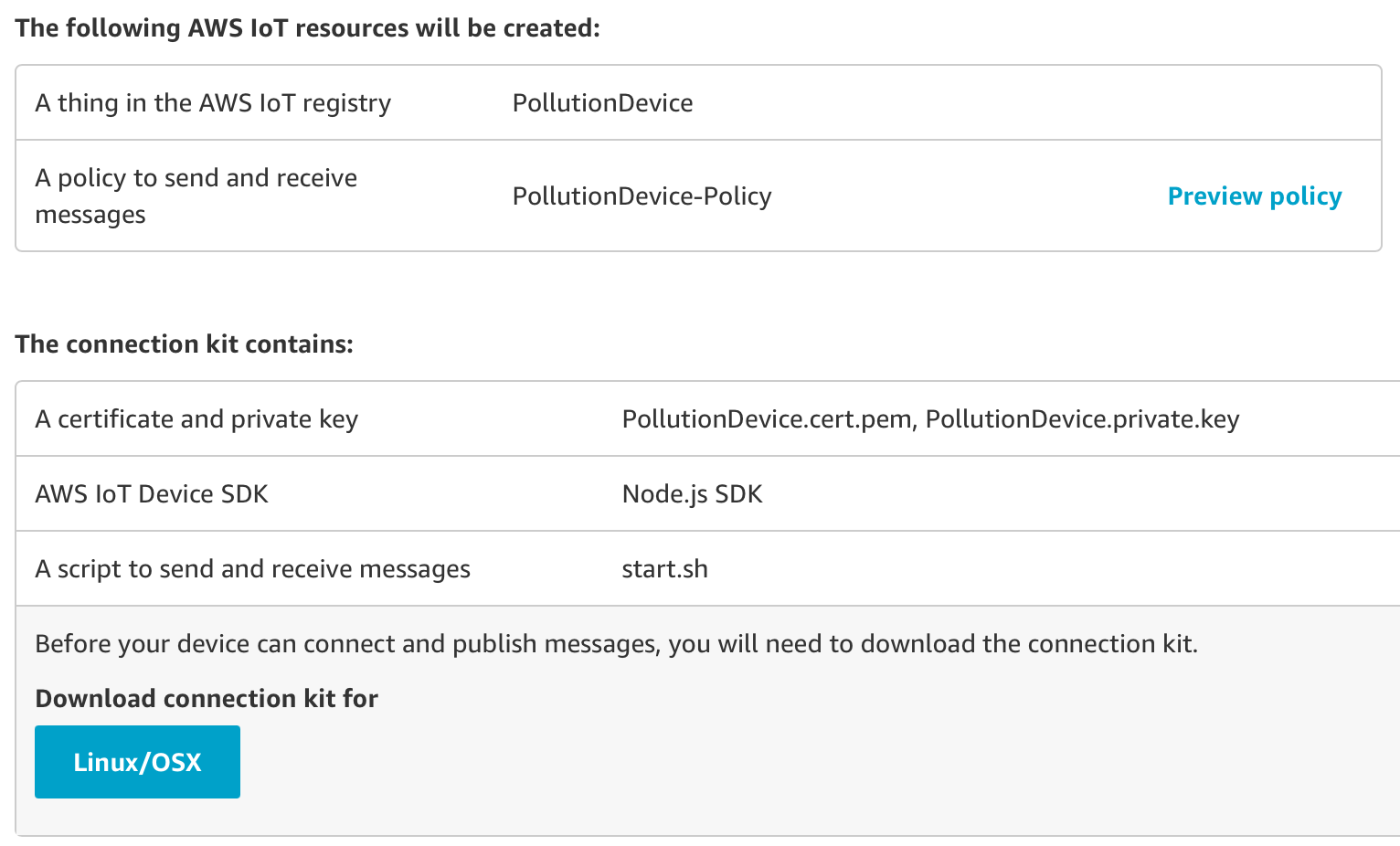This screenshot has height=846, width=1400.
Task: Click blank space right of PollutionDevice thing name
Action: (x=1005, y=103)
